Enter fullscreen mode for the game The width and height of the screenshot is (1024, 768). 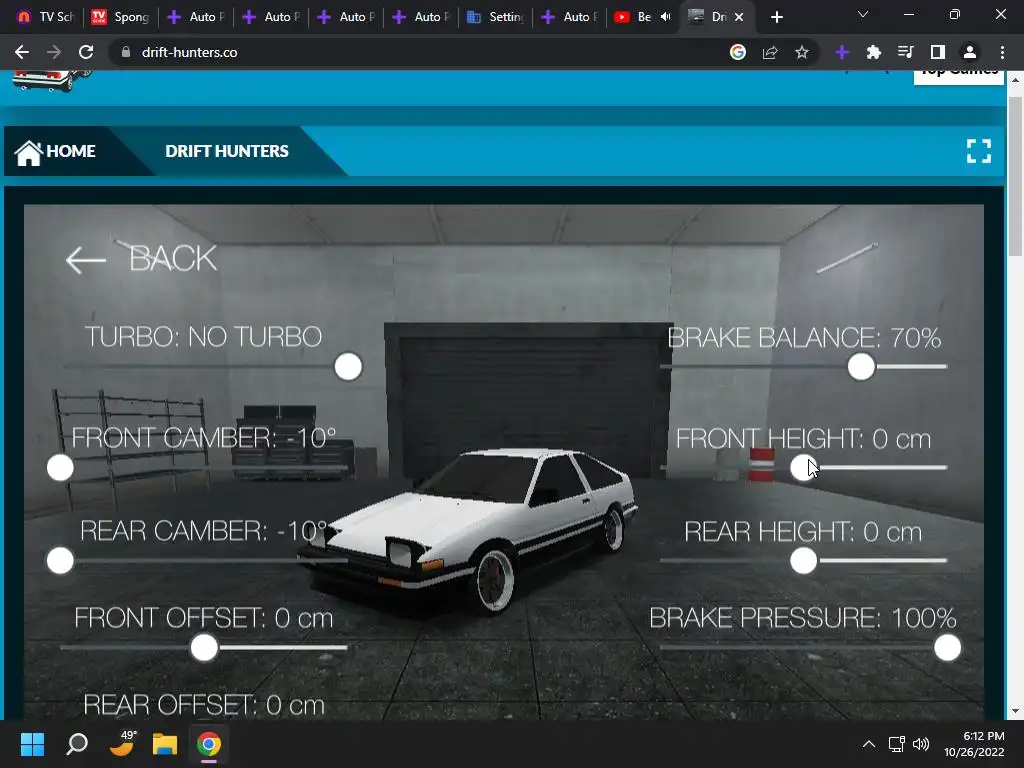pyautogui.click(x=978, y=151)
